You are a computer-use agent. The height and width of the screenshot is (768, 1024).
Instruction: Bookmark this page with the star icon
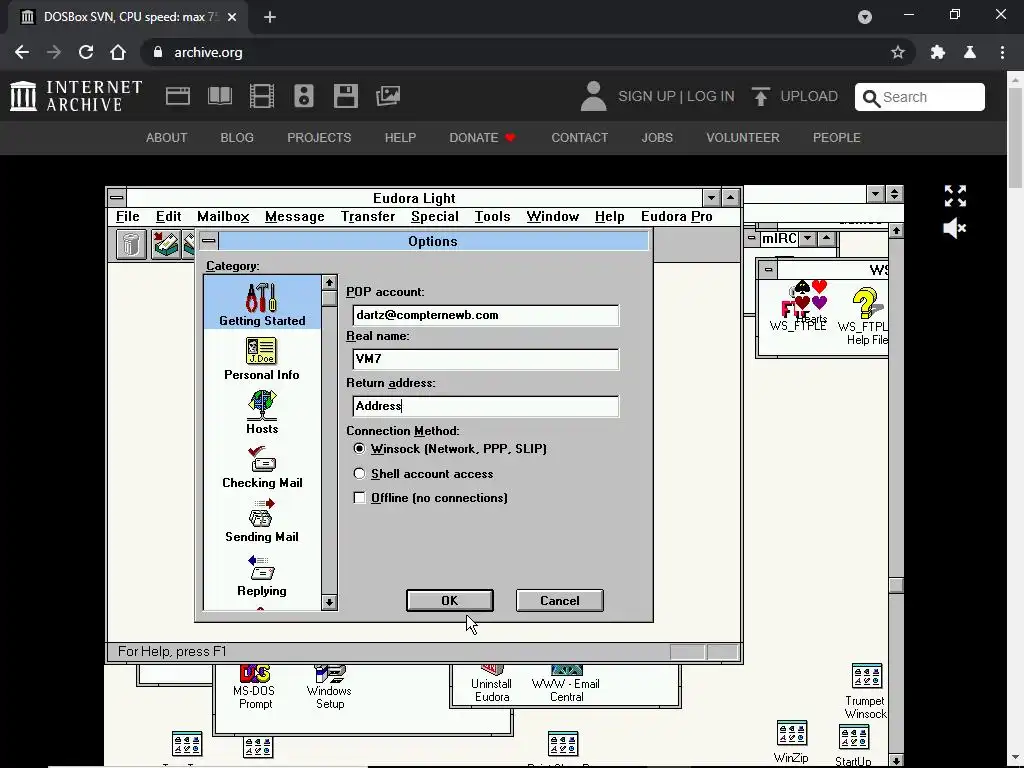(898, 52)
